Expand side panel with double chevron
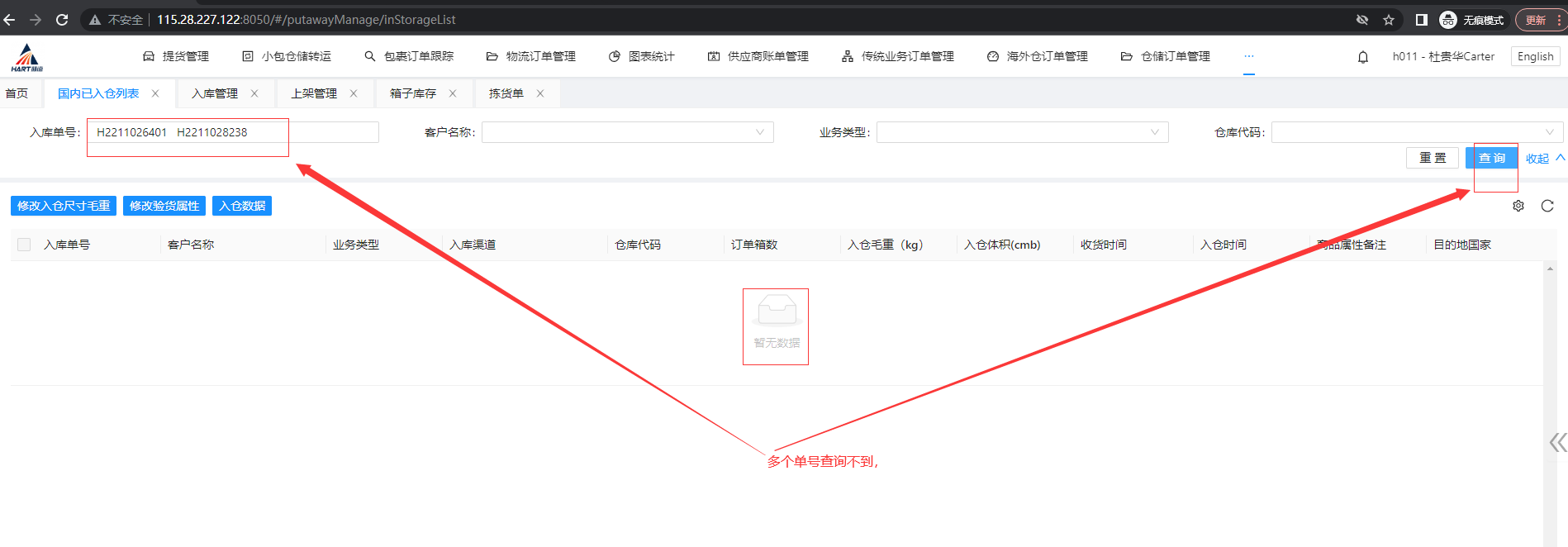Viewport: 1568px width, 547px height. pos(1556,443)
